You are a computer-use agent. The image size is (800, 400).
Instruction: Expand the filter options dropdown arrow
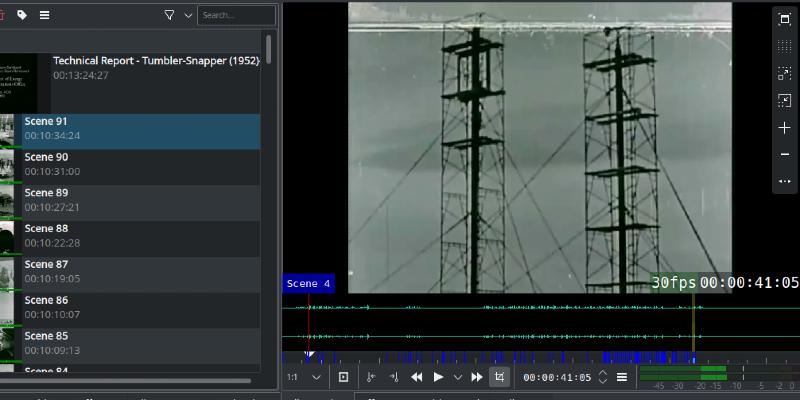tap(187, 15)
